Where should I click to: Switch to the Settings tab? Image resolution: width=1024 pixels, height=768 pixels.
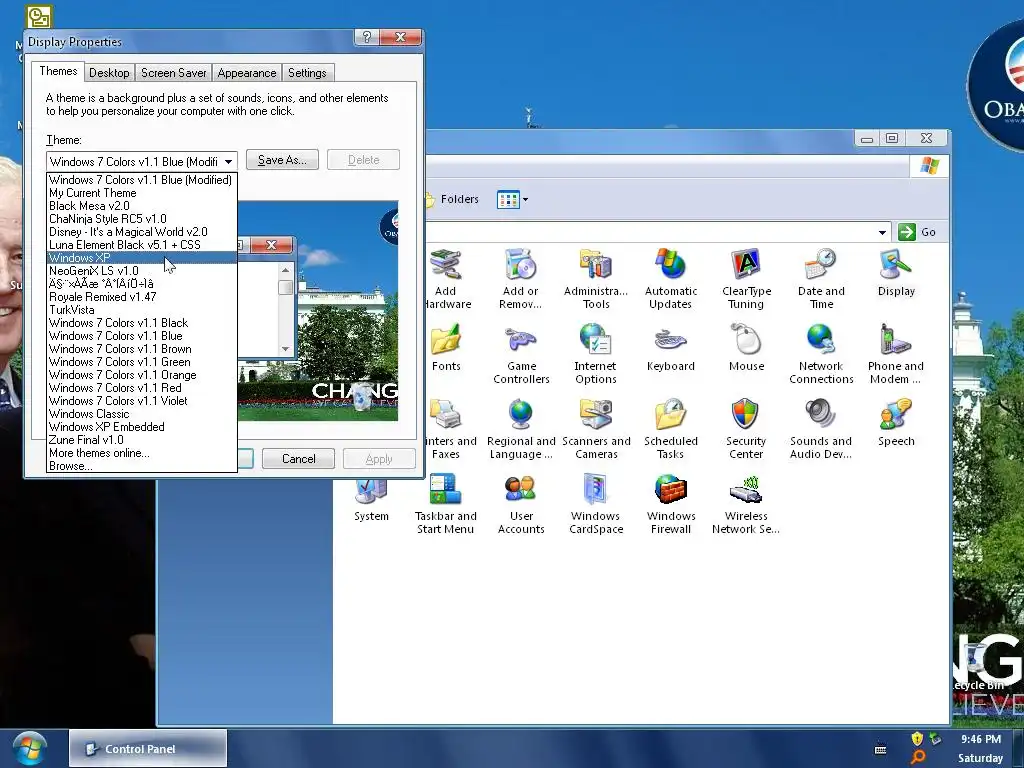click(307, 72)
